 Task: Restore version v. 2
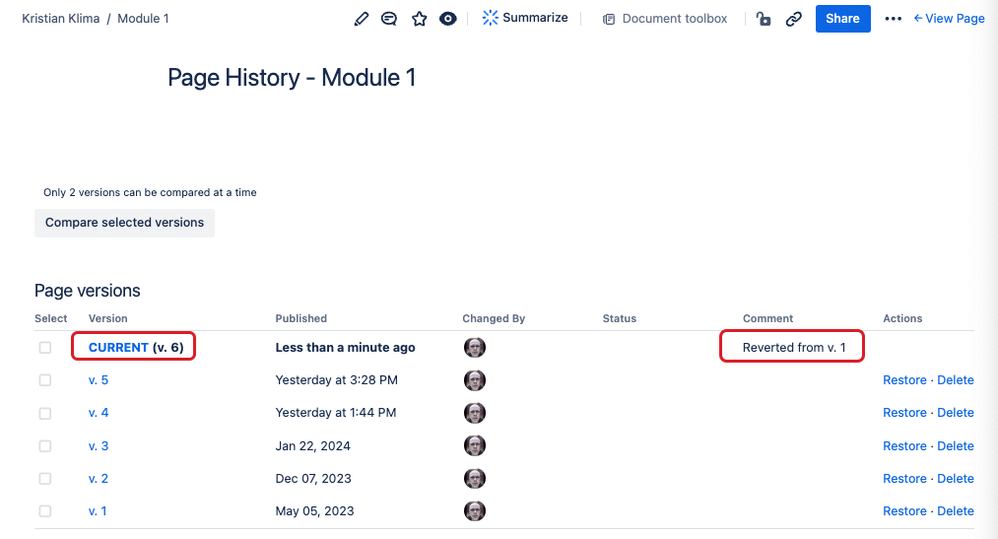904,479
